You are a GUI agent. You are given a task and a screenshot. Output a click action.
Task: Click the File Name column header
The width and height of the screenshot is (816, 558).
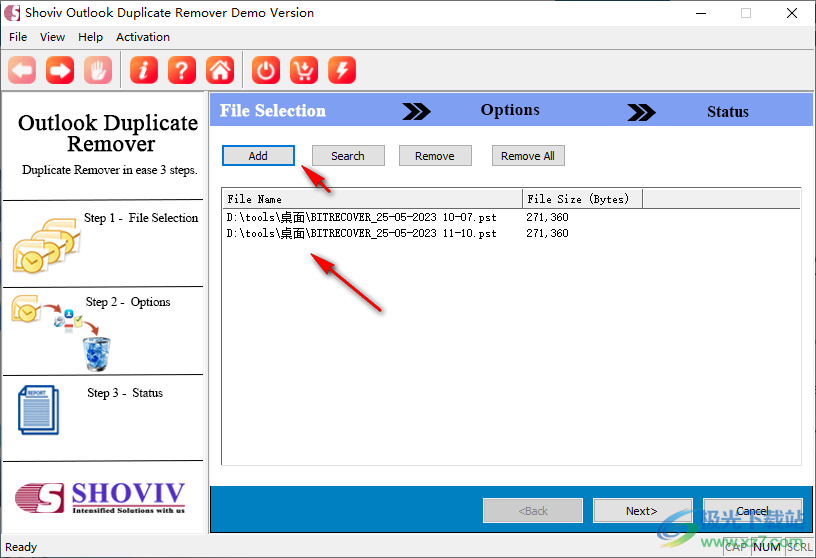tap(372, 199)
